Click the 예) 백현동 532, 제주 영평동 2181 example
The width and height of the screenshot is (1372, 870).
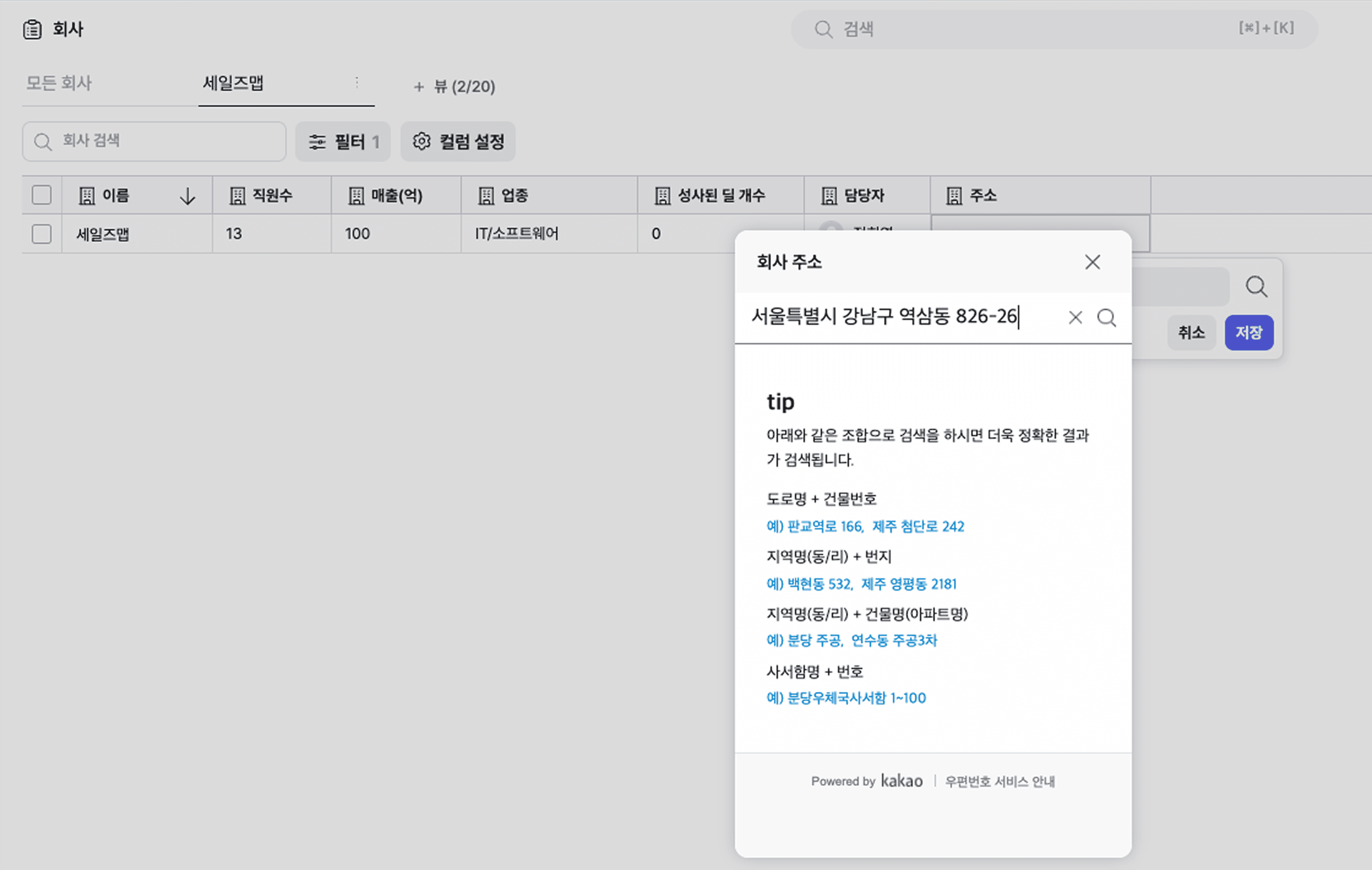[x=861, y=584]
